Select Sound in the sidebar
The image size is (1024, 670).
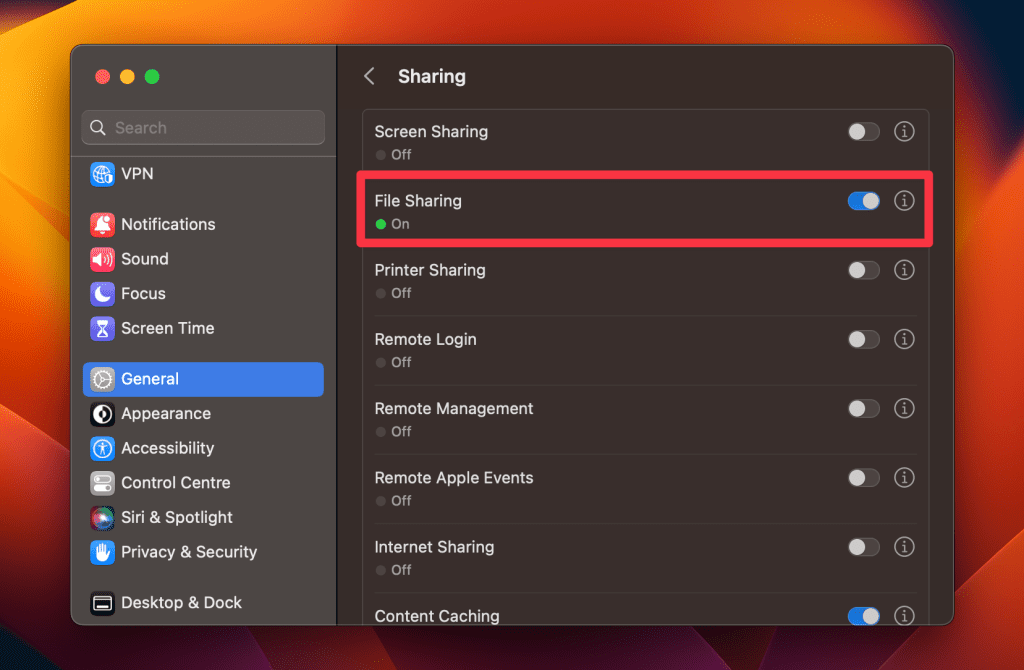point(144,259)
